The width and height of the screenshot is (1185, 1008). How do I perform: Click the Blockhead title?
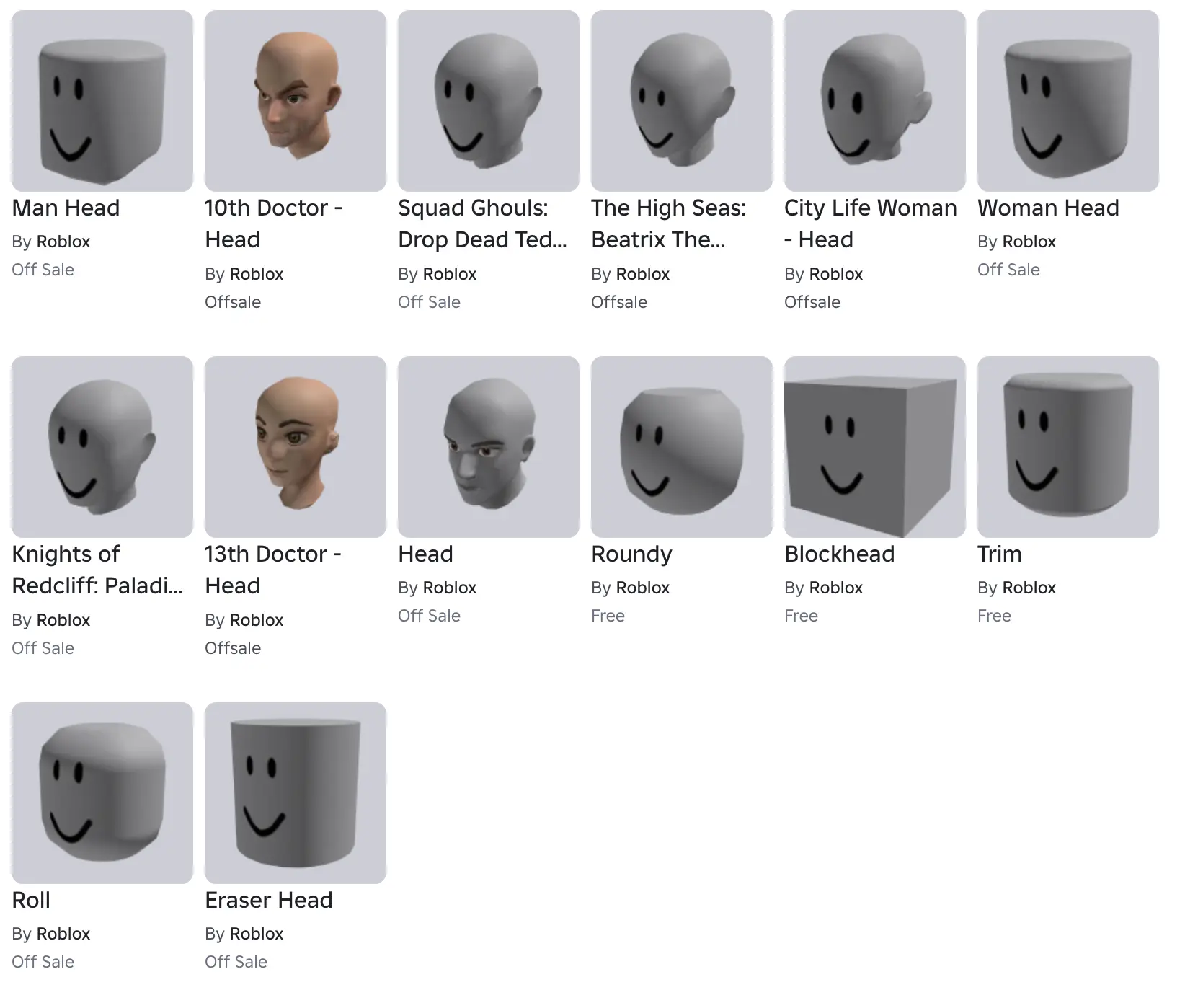pos(839,554)
